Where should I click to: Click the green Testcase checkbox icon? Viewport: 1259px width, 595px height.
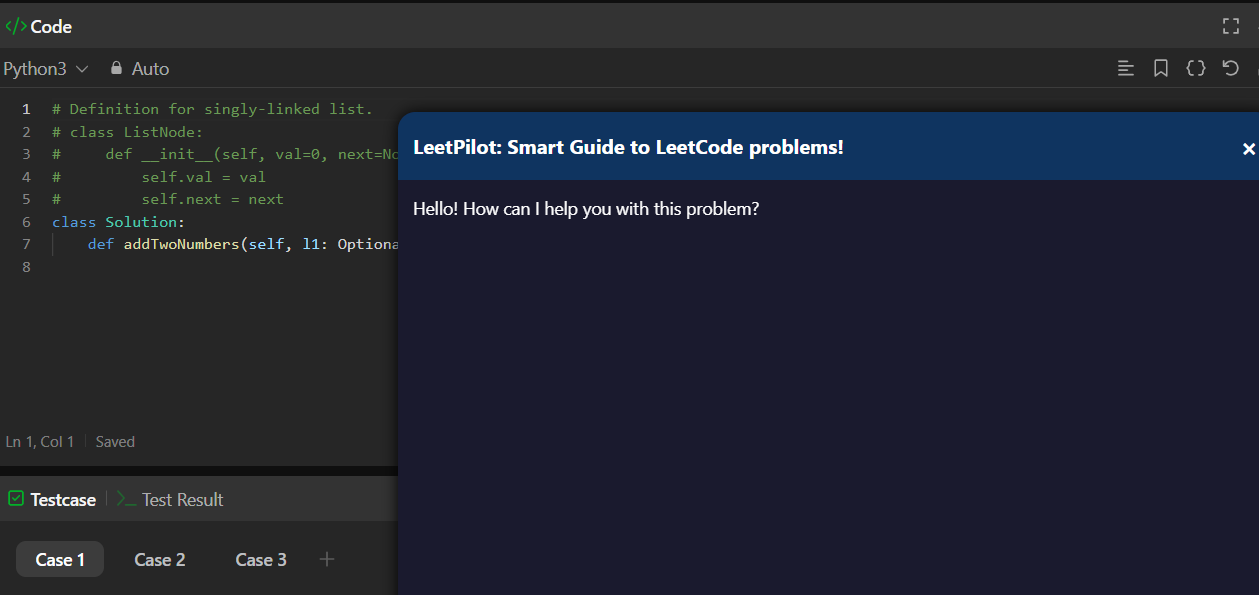point(16,499)
